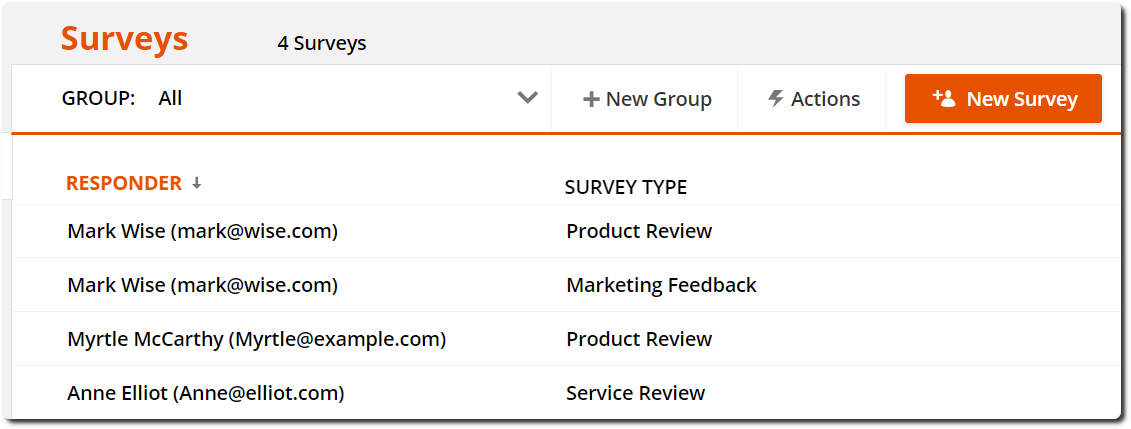Click Service Review survey type cell
Image resolution: width=1131 pixels, height=429 pixels.
(635, 393)
